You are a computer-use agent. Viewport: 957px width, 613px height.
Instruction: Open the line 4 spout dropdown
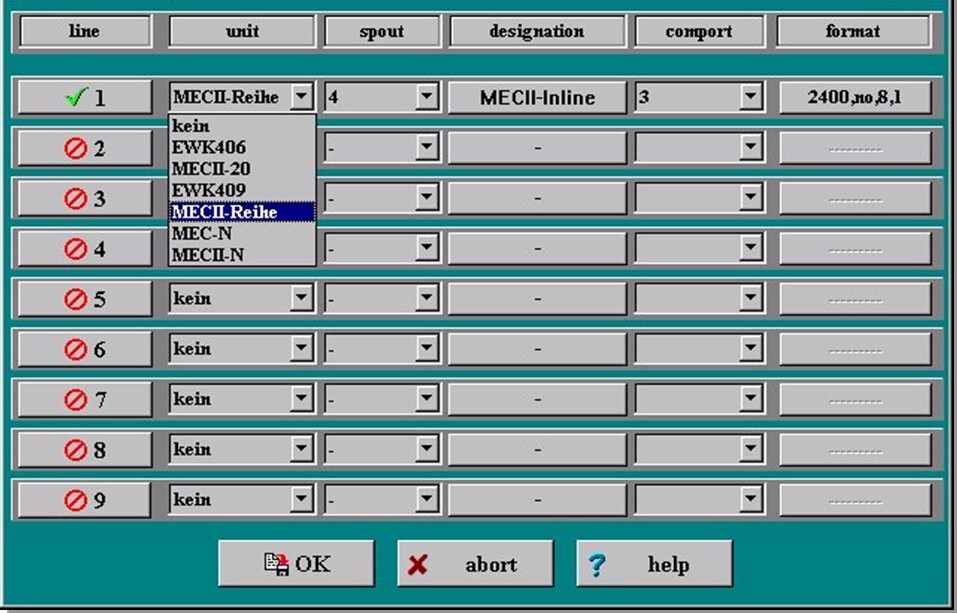click(x=427, y=248)
